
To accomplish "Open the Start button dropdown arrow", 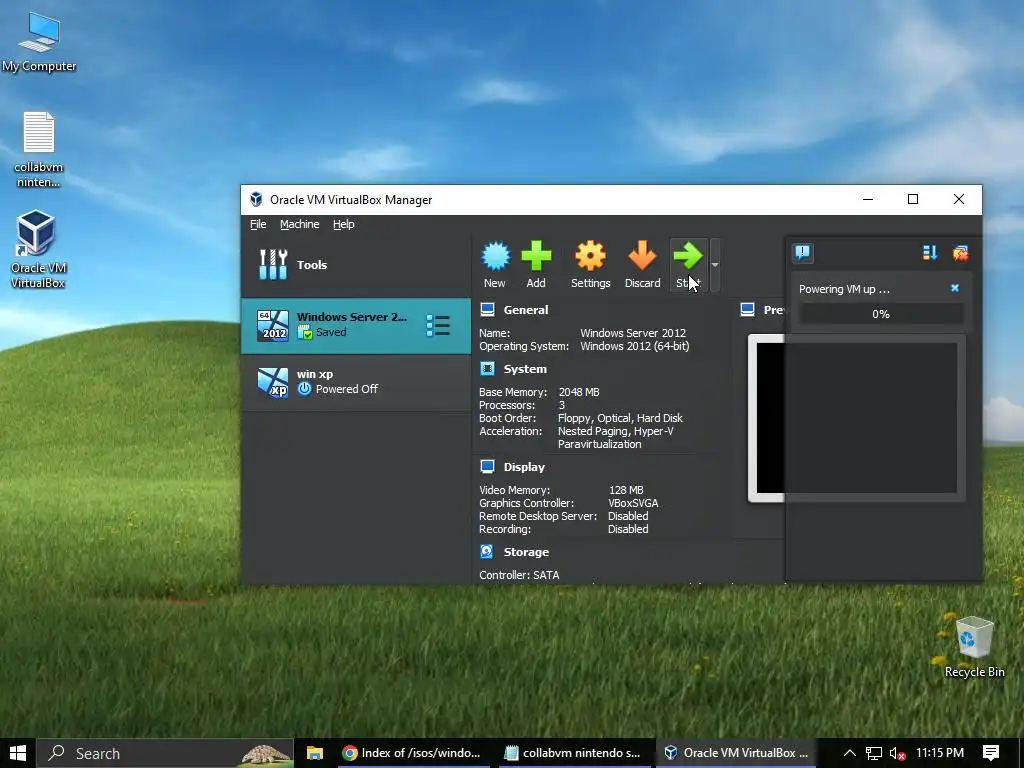I will [715, 264].
